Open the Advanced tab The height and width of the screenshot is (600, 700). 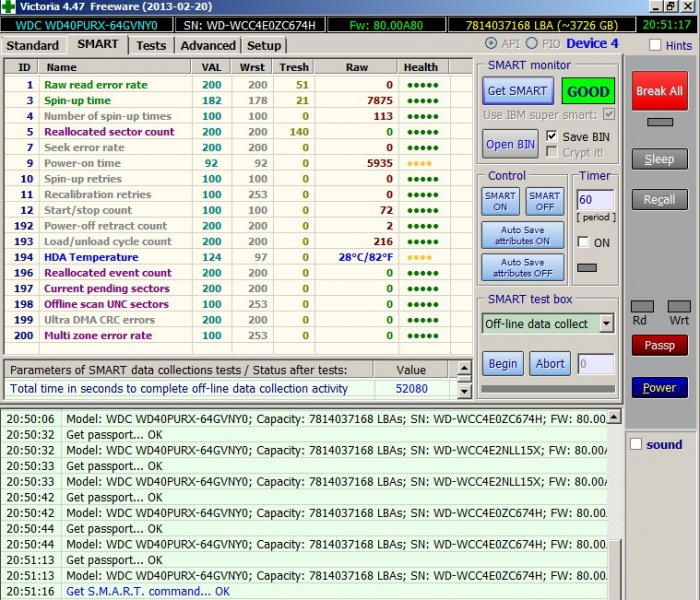coord(208,45)
